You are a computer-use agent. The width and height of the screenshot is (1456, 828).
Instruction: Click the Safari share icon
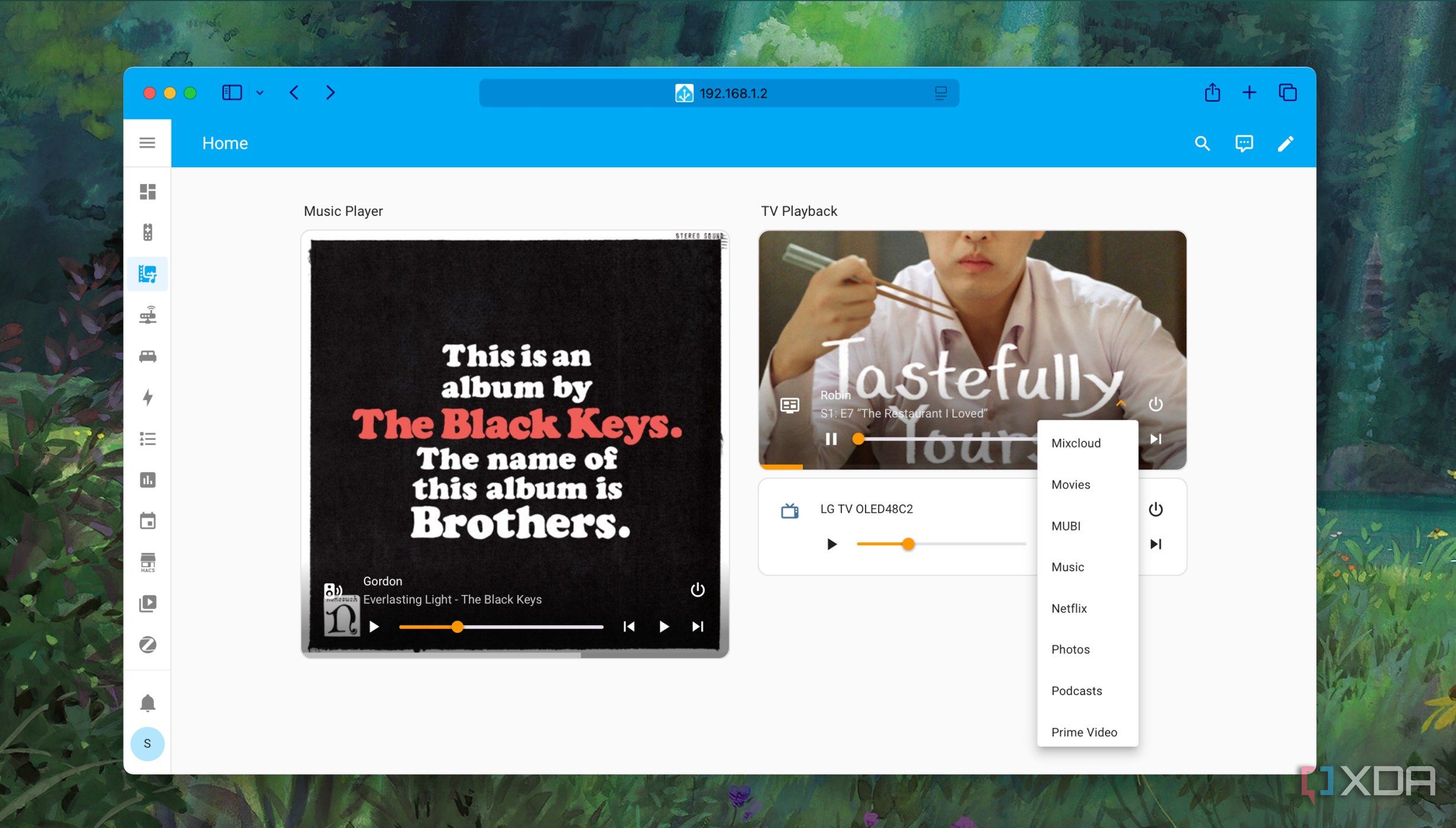coord(1212,92)
